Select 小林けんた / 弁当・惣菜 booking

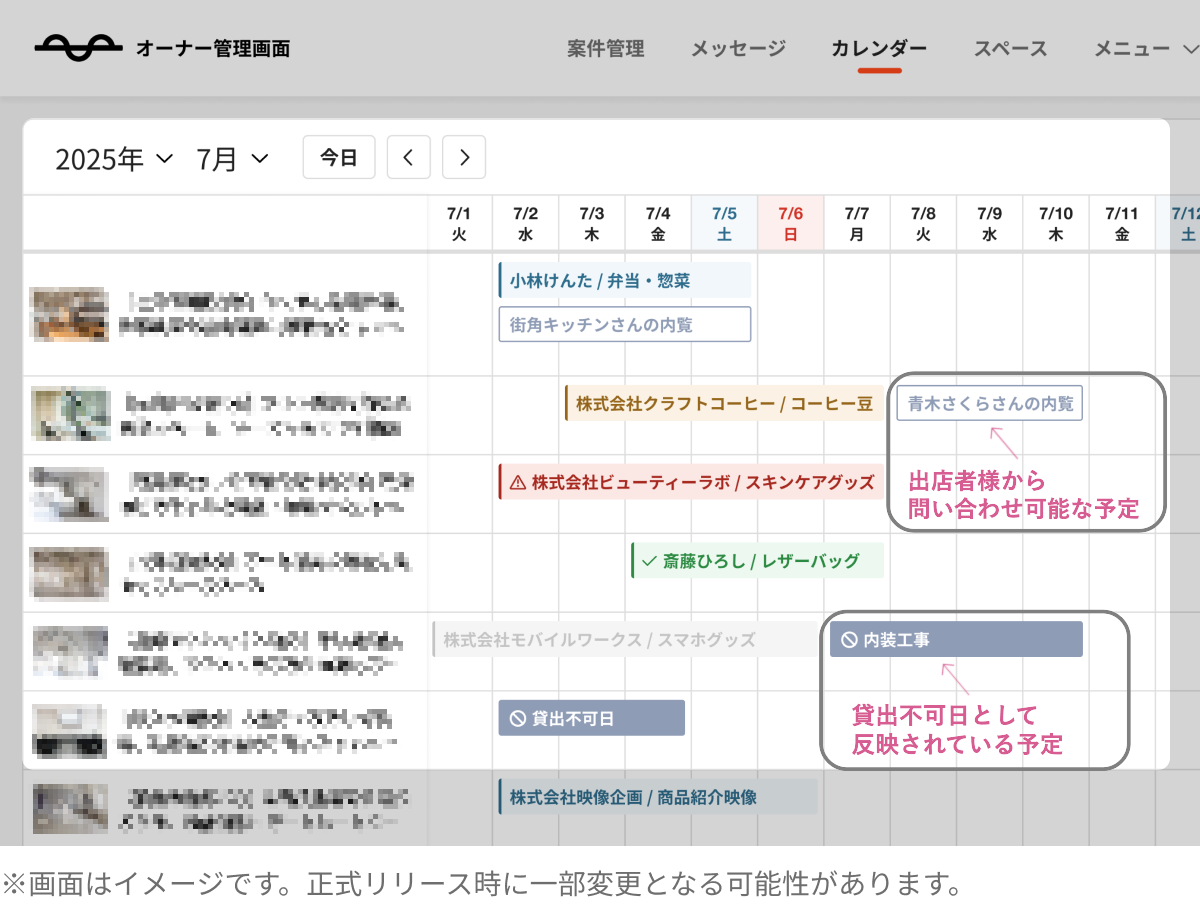coord(624,281)
